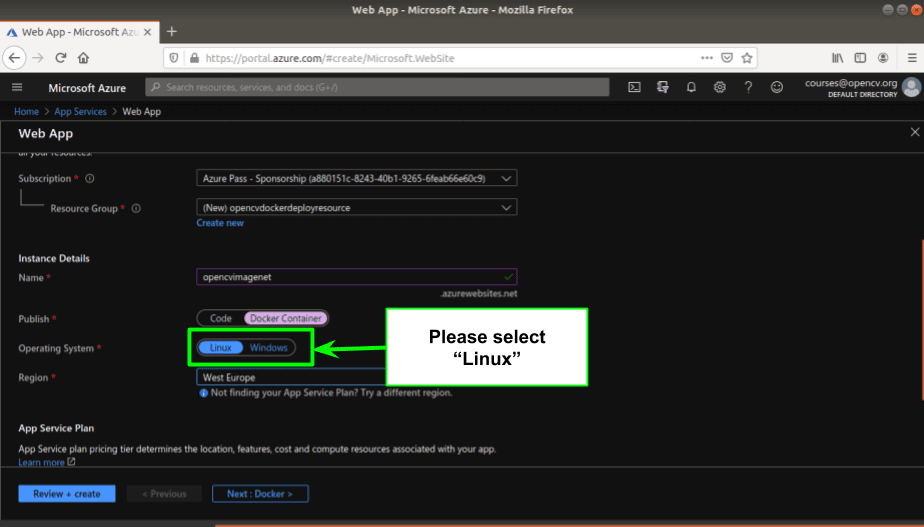The image size is (924, 527).
Task: Focus the Name field containing opencvimagenet
Action: coord(357,277)
